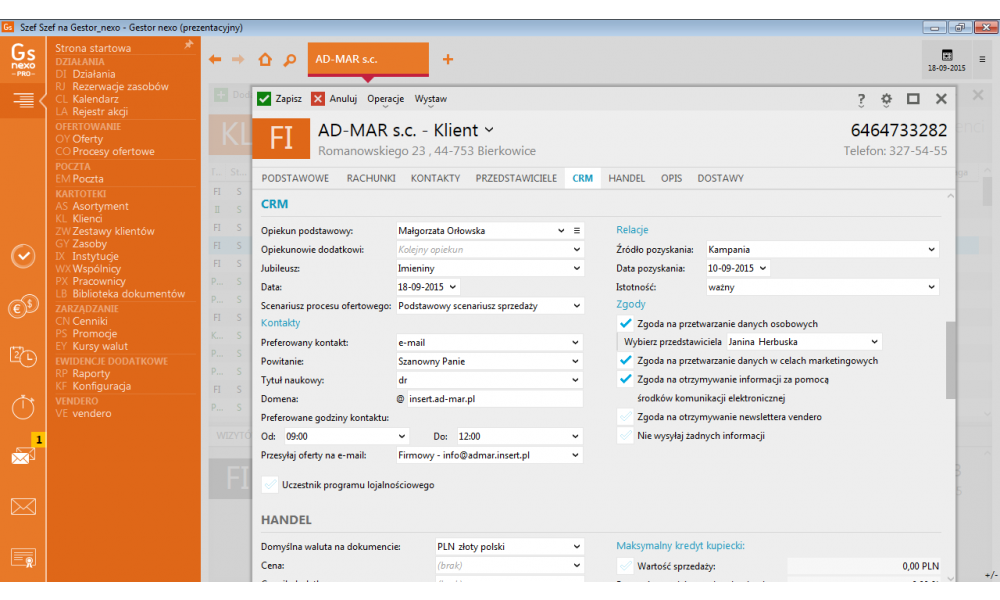Open Źródło pozyskania dropdown
1000x600 pixels.
pyautogui.click(x=931, y=249)
